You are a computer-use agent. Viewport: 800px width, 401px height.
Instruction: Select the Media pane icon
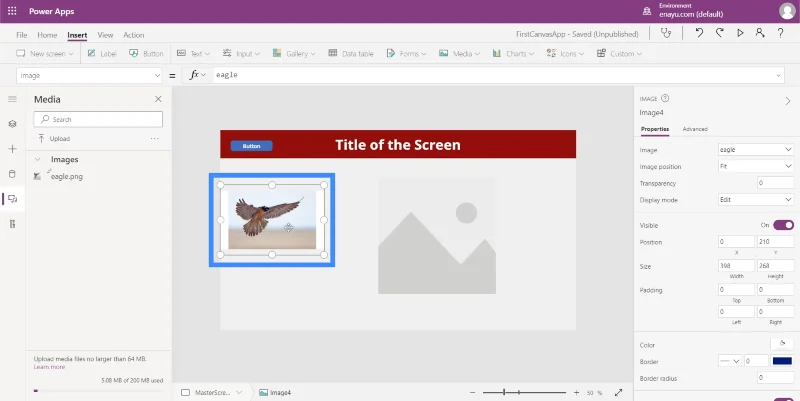[12, 199]
